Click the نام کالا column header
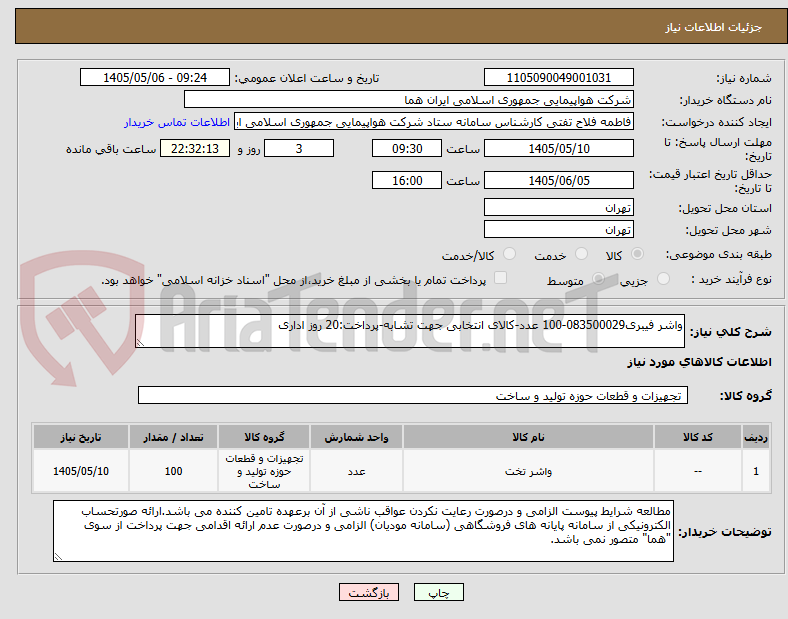The width and height of the screenshot is (788, 619). click(x=528, y=437)
